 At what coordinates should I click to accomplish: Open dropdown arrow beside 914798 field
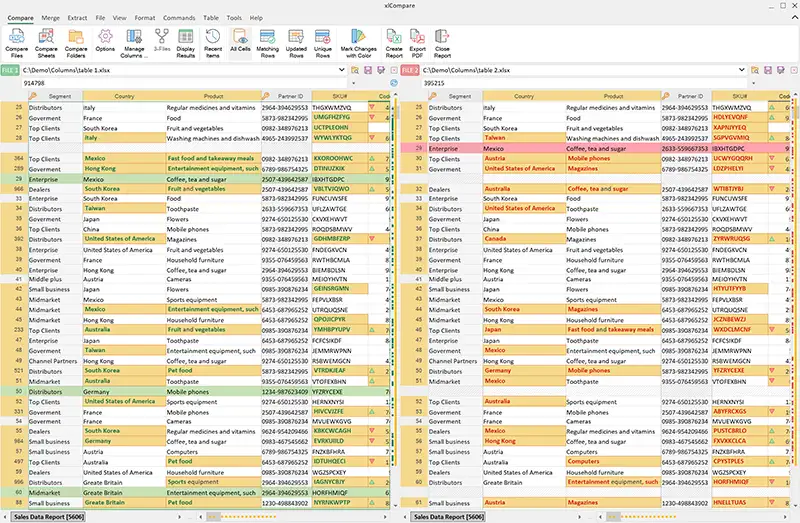pos(354,83)
